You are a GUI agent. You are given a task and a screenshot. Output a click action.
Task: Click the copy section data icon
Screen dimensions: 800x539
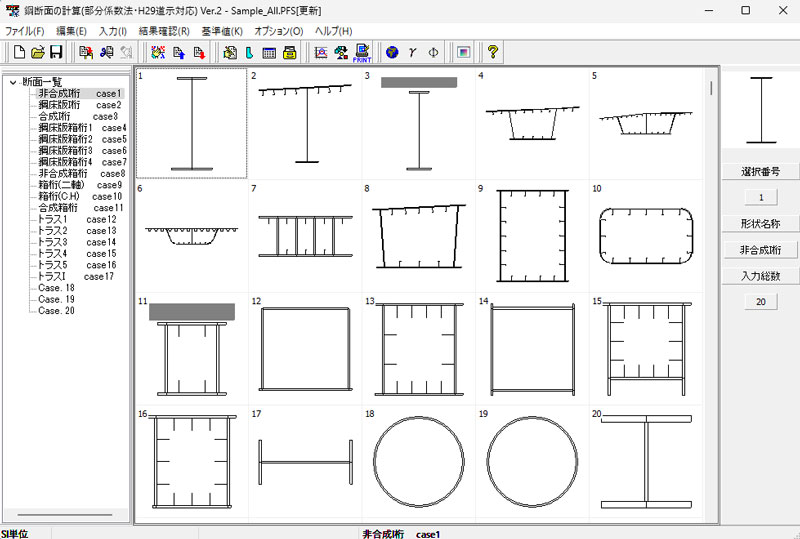pyautogui.click(x=86, y=52)
